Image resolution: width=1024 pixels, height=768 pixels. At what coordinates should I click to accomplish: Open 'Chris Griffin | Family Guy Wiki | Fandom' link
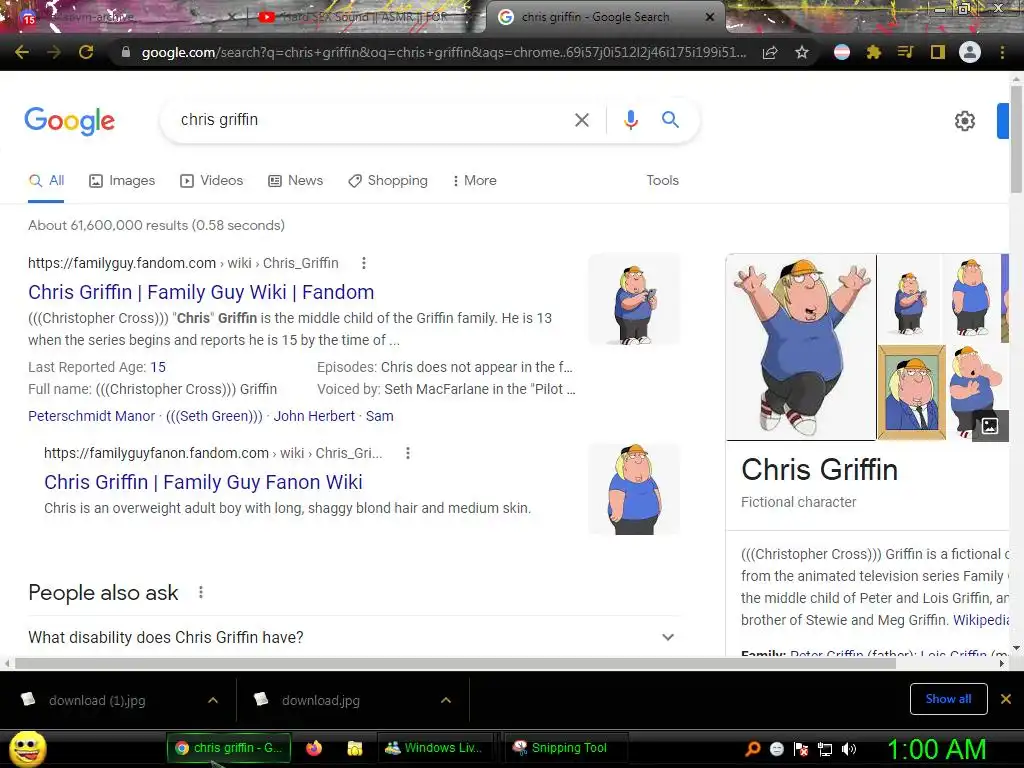201,293
